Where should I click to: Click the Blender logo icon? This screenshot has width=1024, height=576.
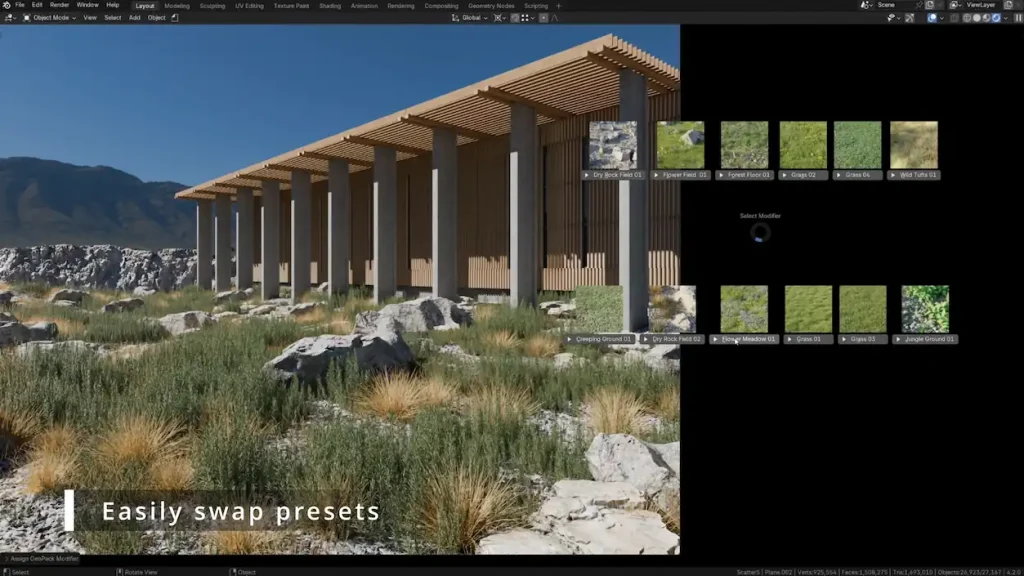click(6, 5)
